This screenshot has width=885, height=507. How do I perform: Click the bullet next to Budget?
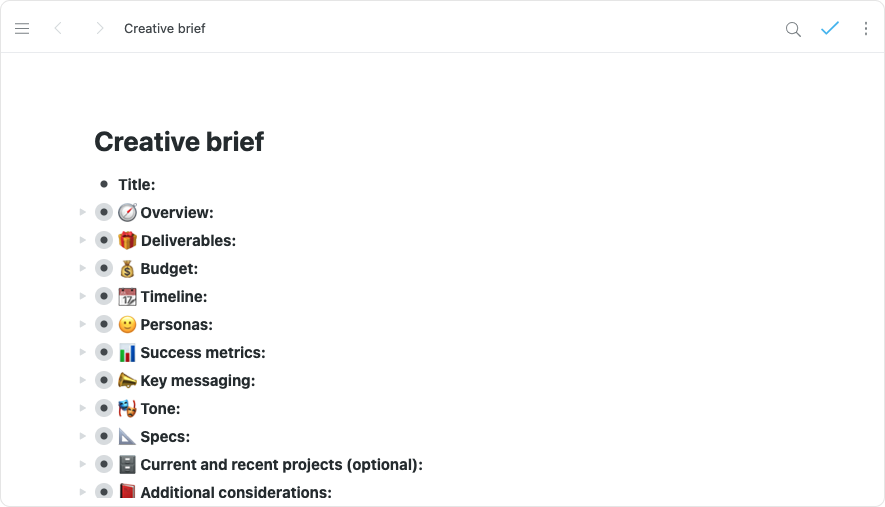pyautogui.click(x=104, y=269)
